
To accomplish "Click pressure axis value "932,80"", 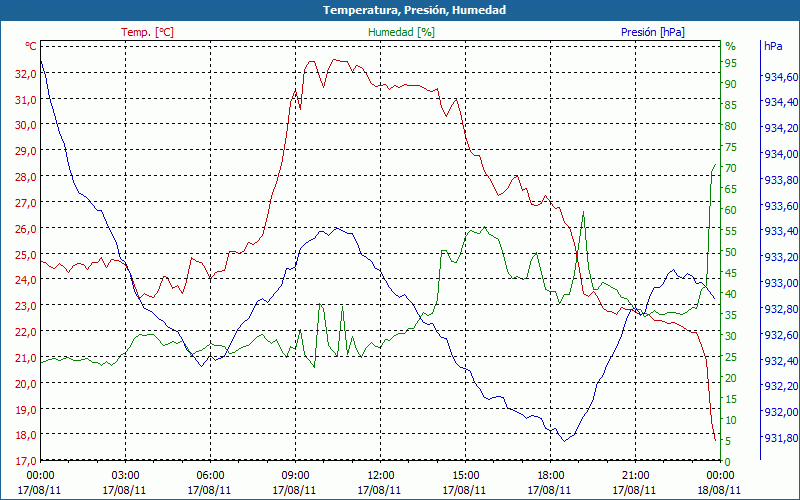I will (781, 309).
